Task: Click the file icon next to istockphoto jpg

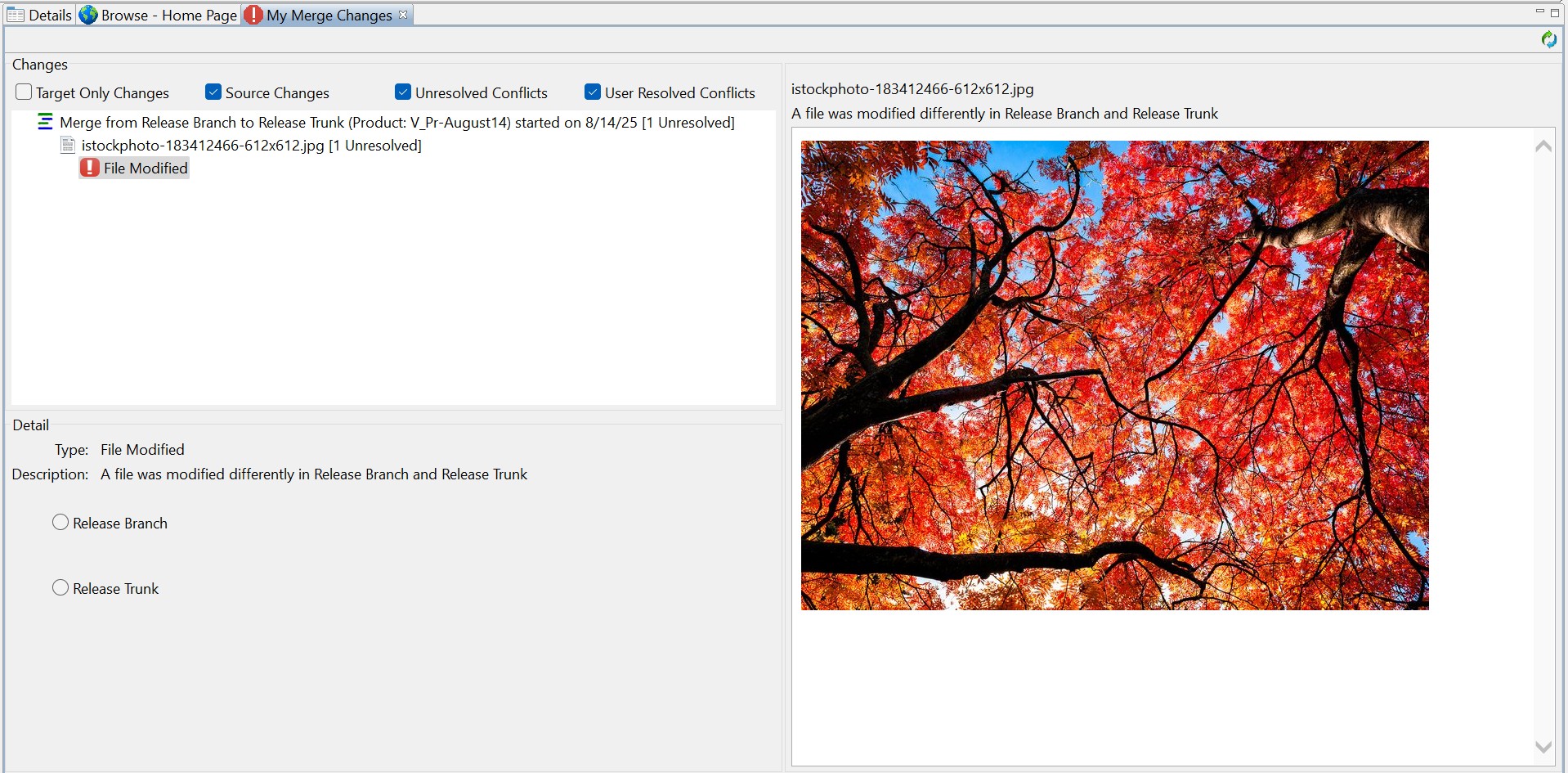Action: pos(68,146)
